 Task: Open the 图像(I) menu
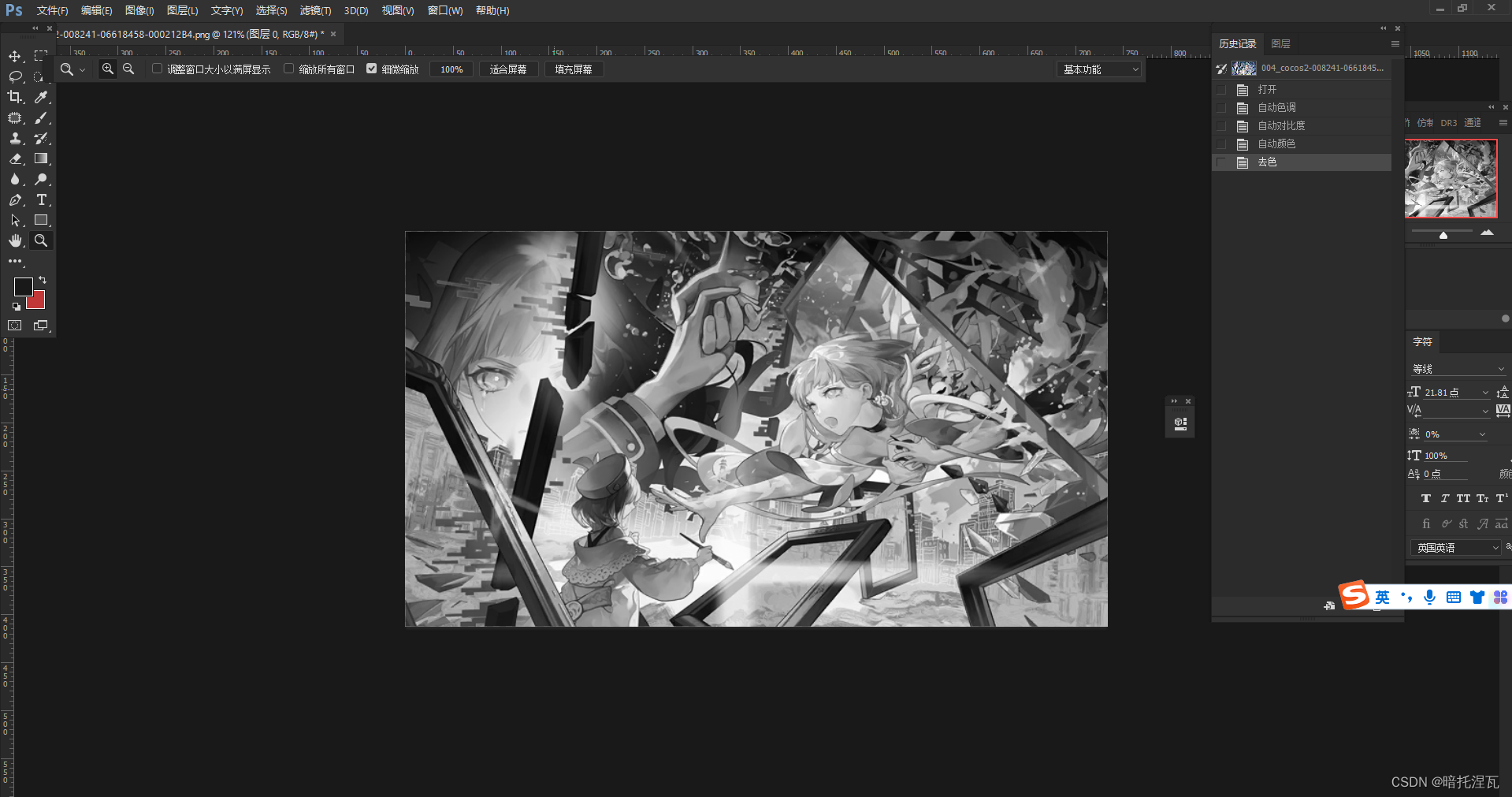pyautogui.click(x=139, y=10)
